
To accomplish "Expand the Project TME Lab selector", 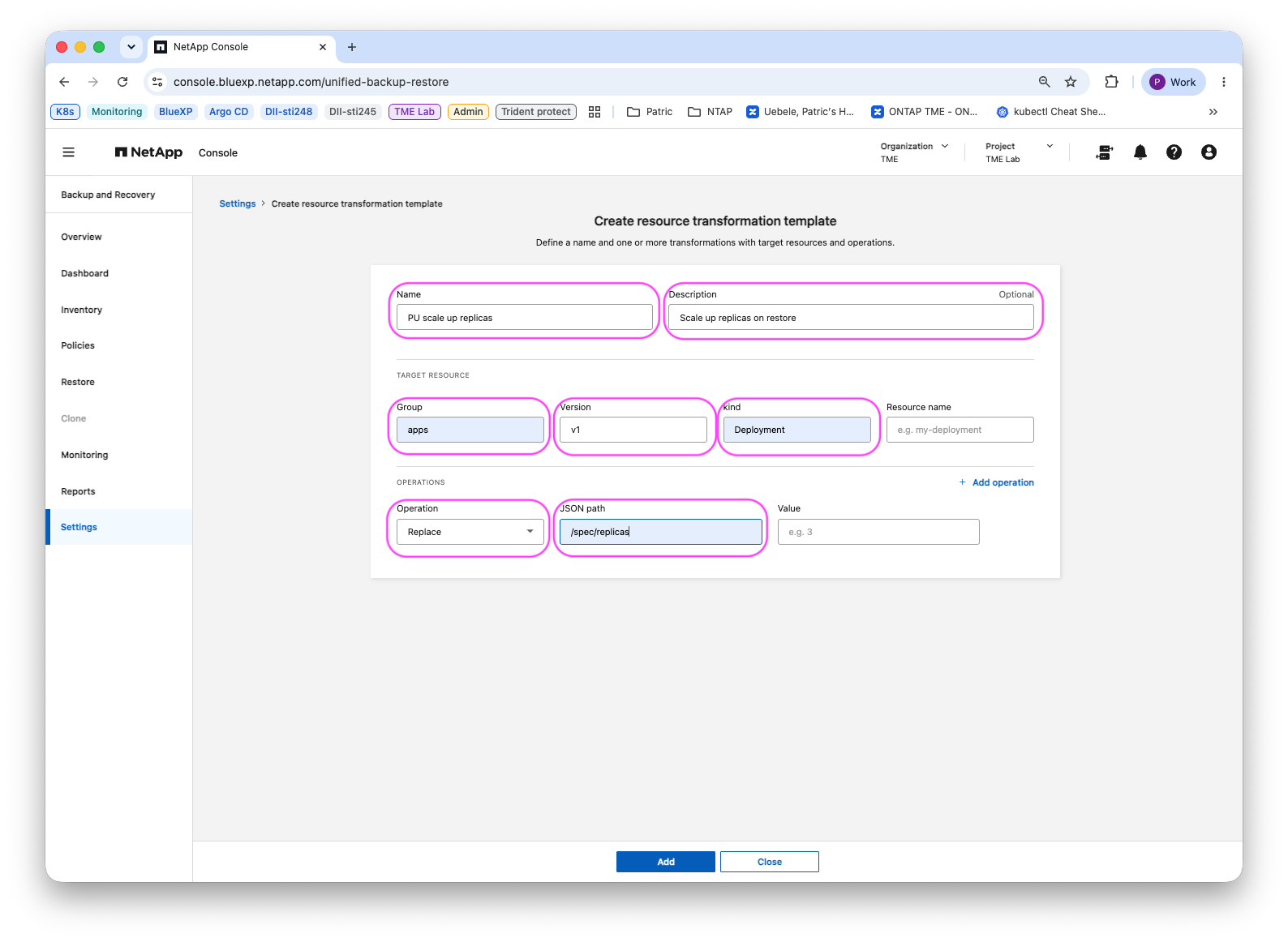I will (1020, 152).
